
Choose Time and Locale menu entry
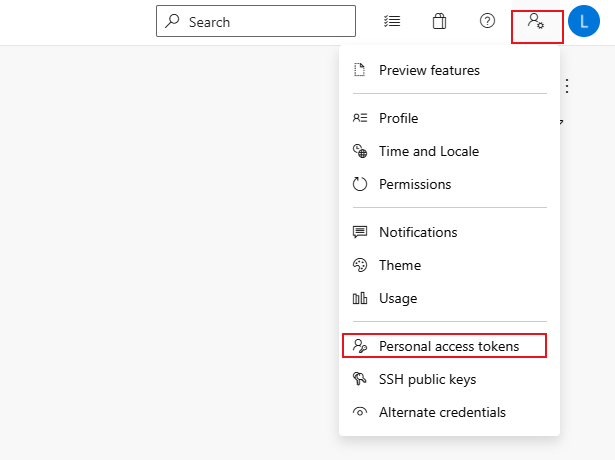pos(428,151)
